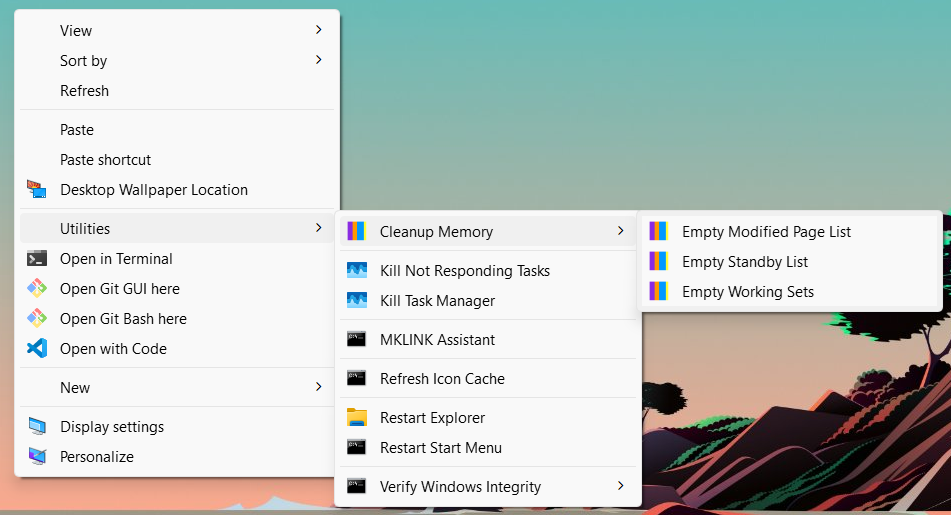Click the Open Git Bash here icon
951x515 pixels.
[x=37, y=319]
